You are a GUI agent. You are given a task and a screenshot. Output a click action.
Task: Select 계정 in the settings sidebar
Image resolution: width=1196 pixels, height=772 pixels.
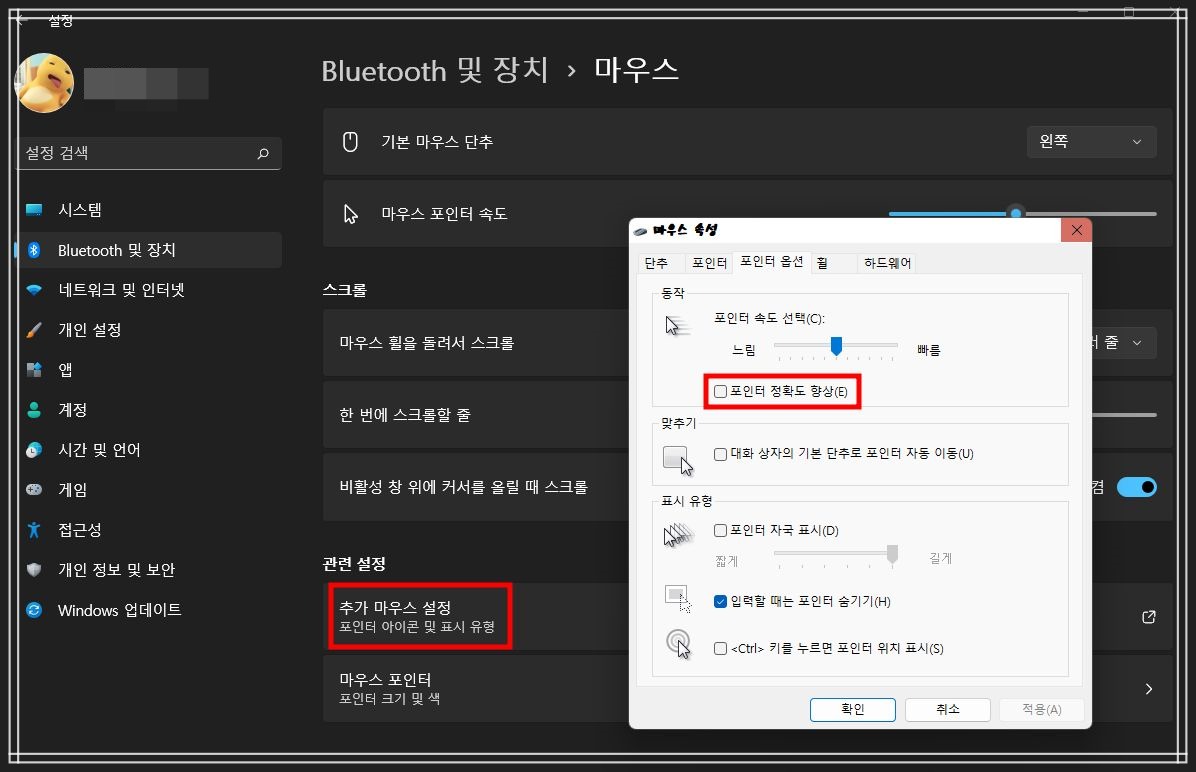click(x=73, y=409)
